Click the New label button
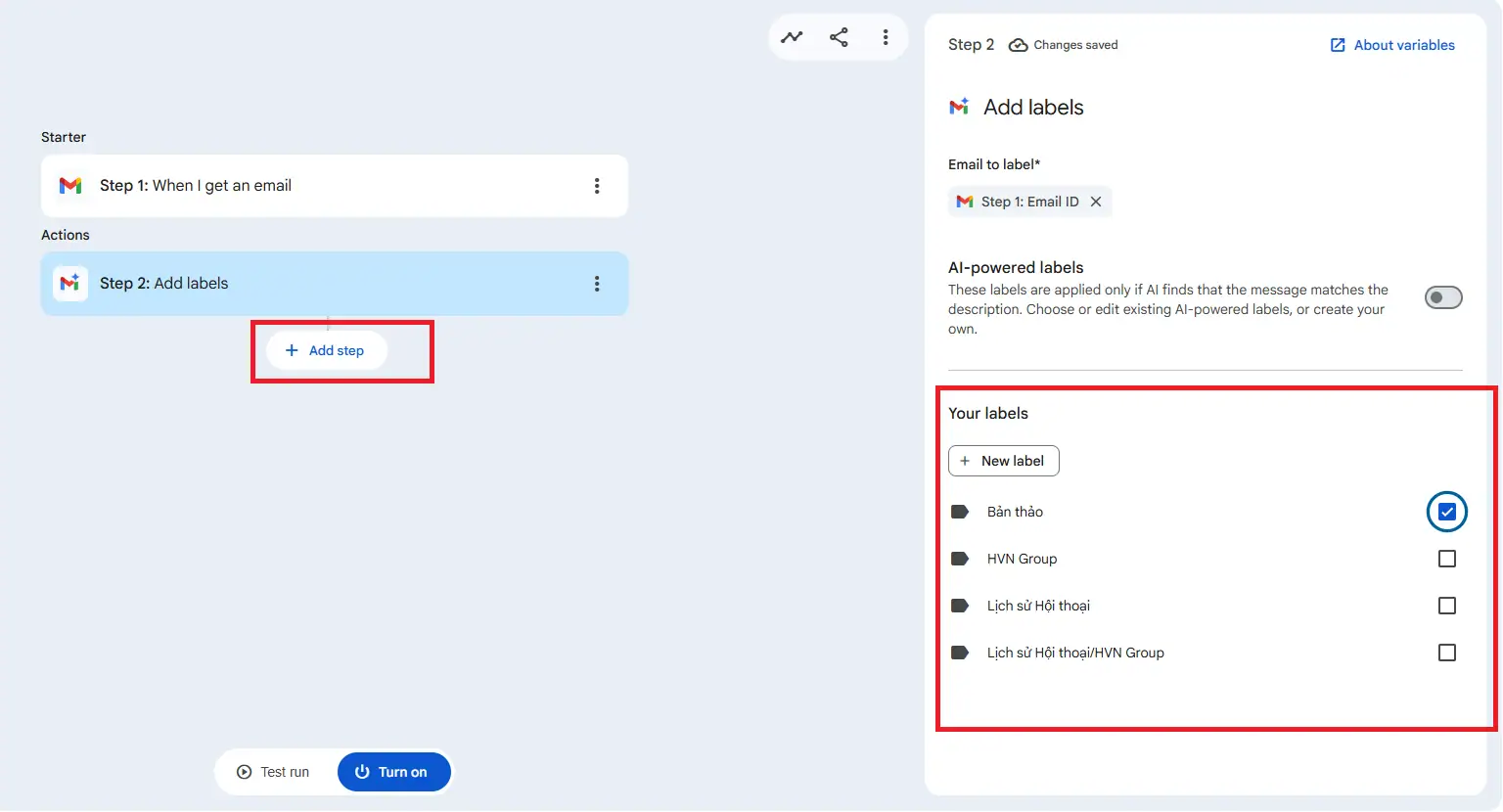 1003,460
